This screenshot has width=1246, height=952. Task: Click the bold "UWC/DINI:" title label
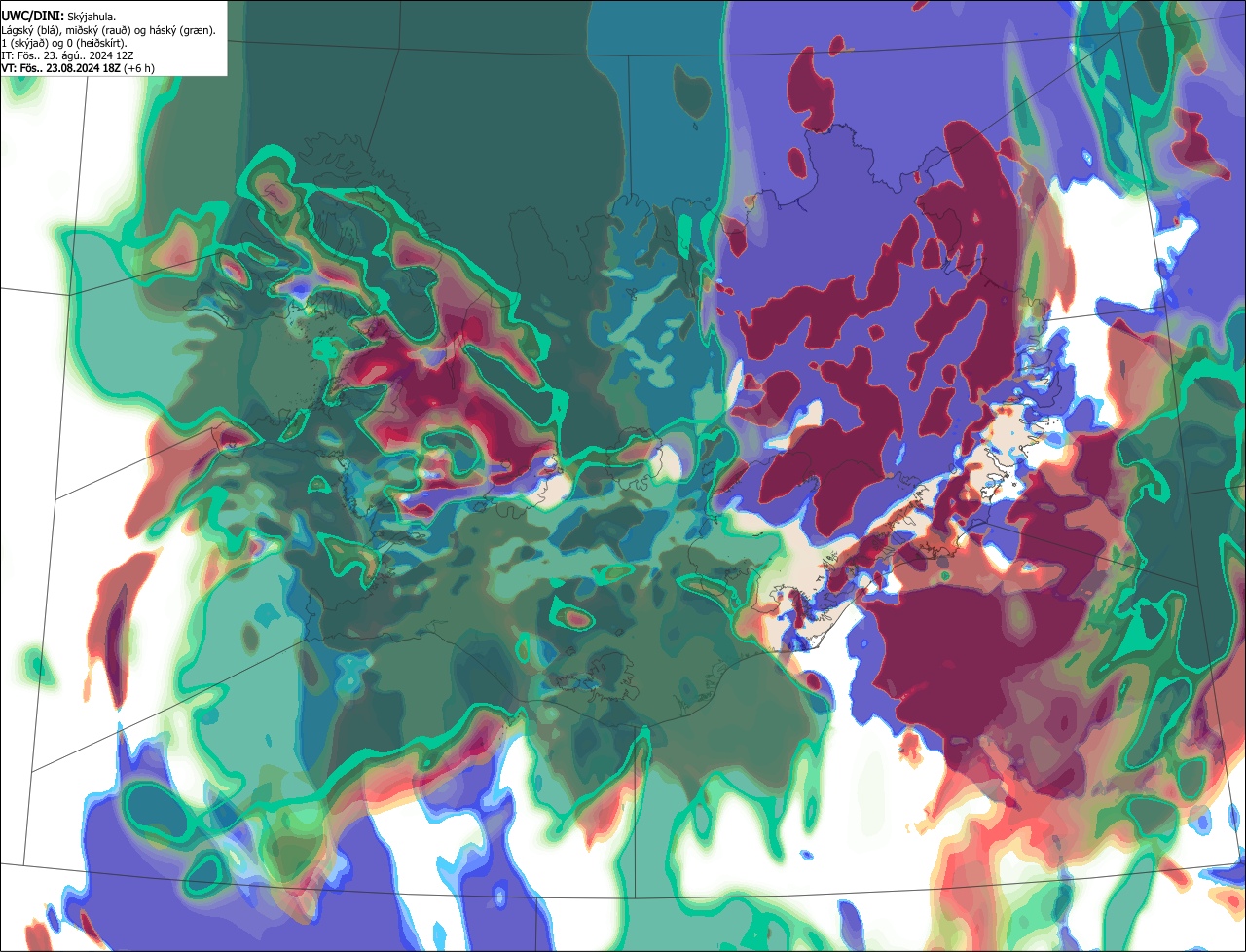click(33, 17)
